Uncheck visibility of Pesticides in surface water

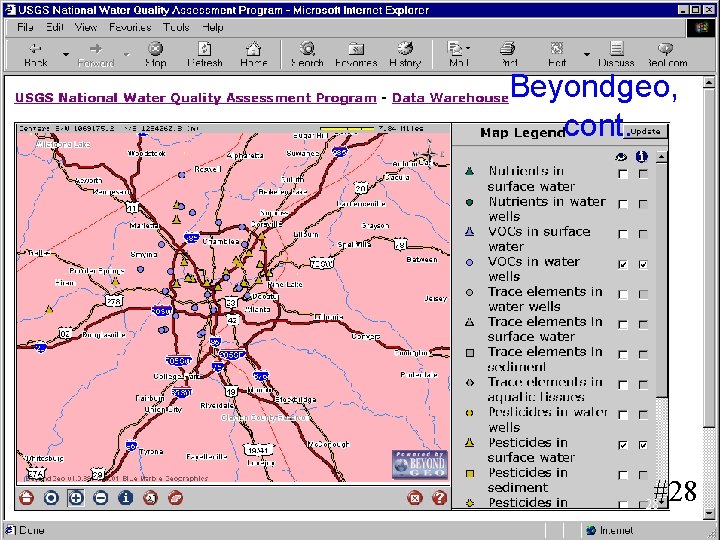[x=623, y=445]
